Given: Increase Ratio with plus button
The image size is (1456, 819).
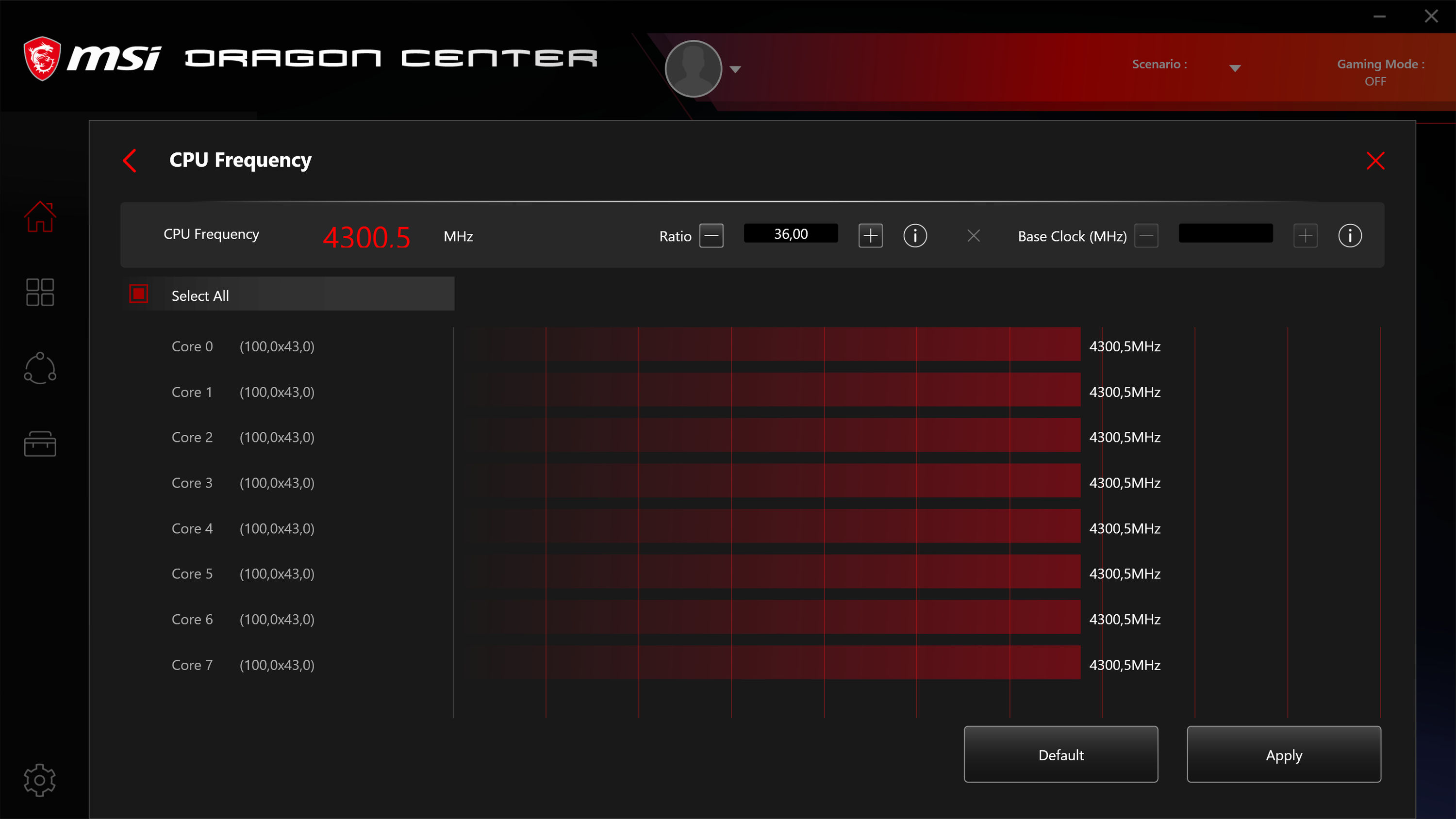Looking at the screenshot, I should pyautogui.click(x=870, y=236).
